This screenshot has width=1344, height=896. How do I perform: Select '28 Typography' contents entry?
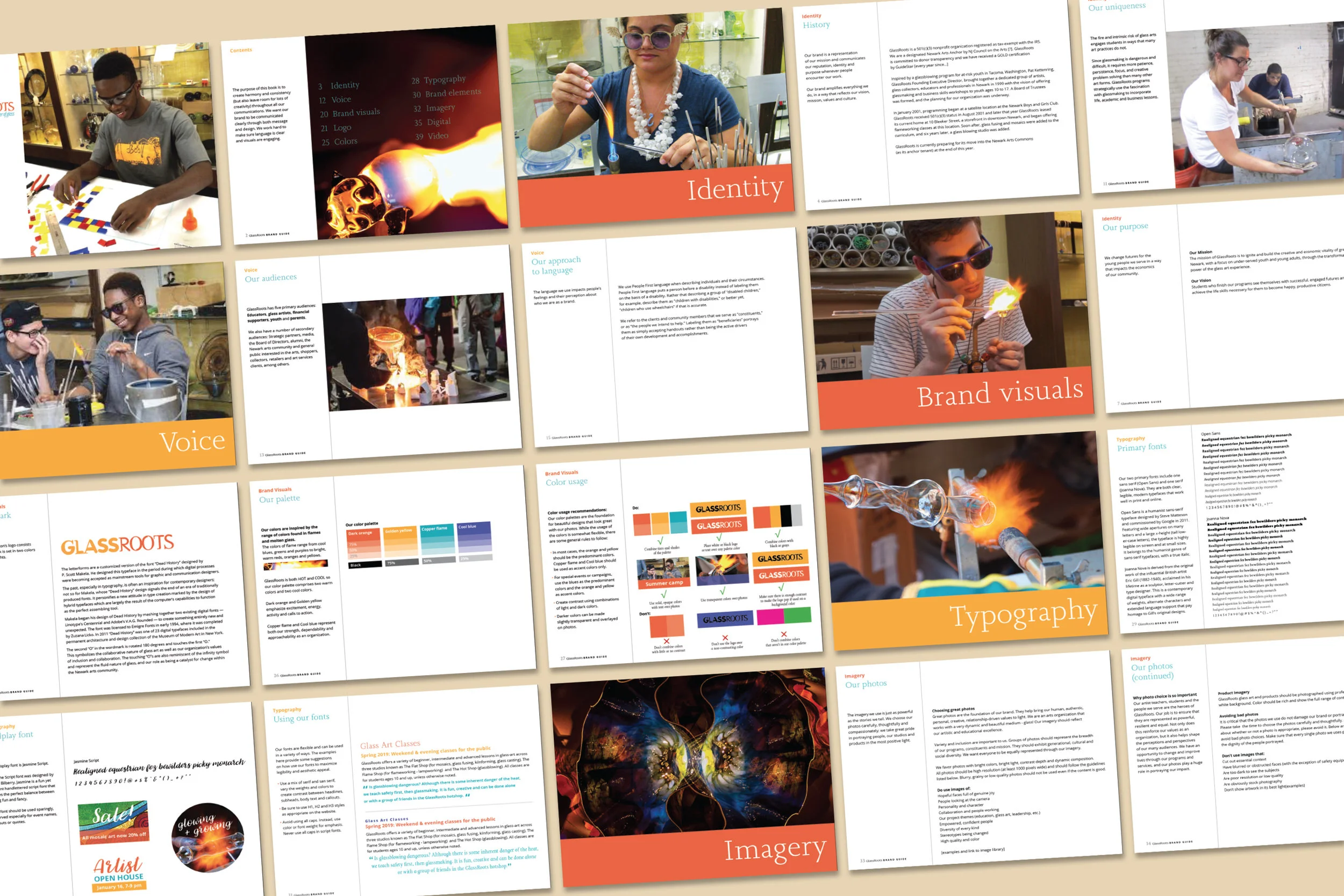438,80
